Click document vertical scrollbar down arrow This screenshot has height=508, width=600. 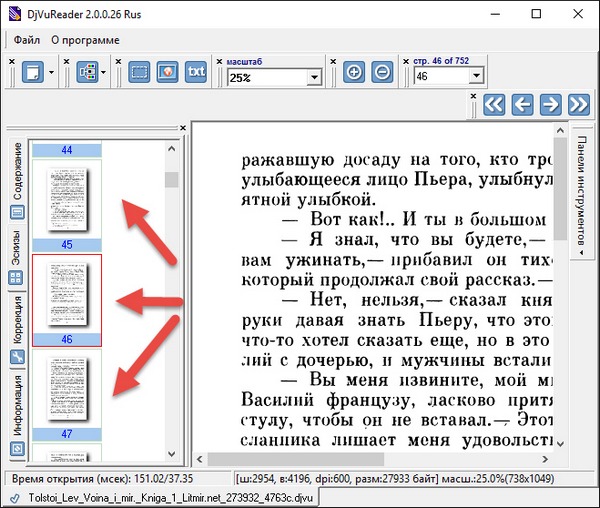[560, 444]
